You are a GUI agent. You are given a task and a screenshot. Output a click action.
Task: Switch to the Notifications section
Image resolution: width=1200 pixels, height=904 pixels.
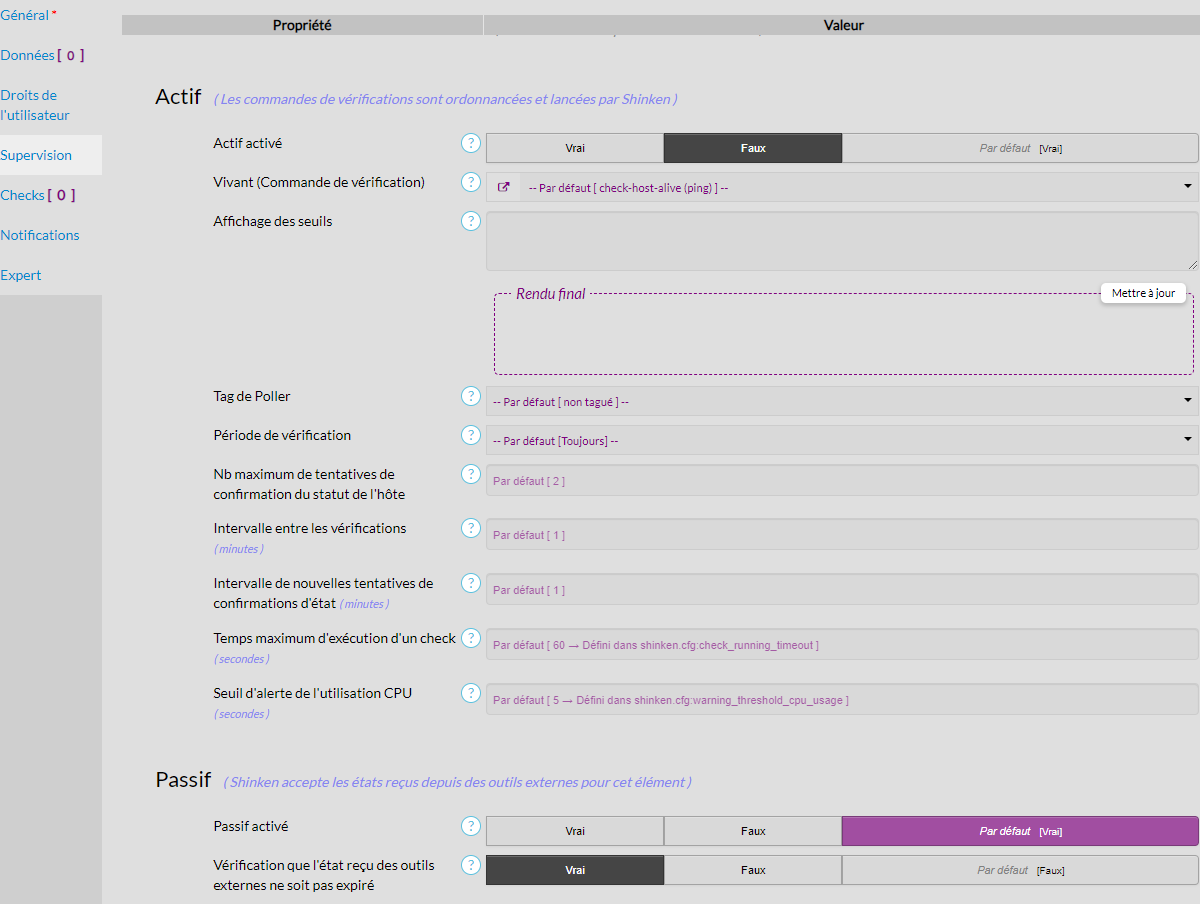(x=40, y=235)
